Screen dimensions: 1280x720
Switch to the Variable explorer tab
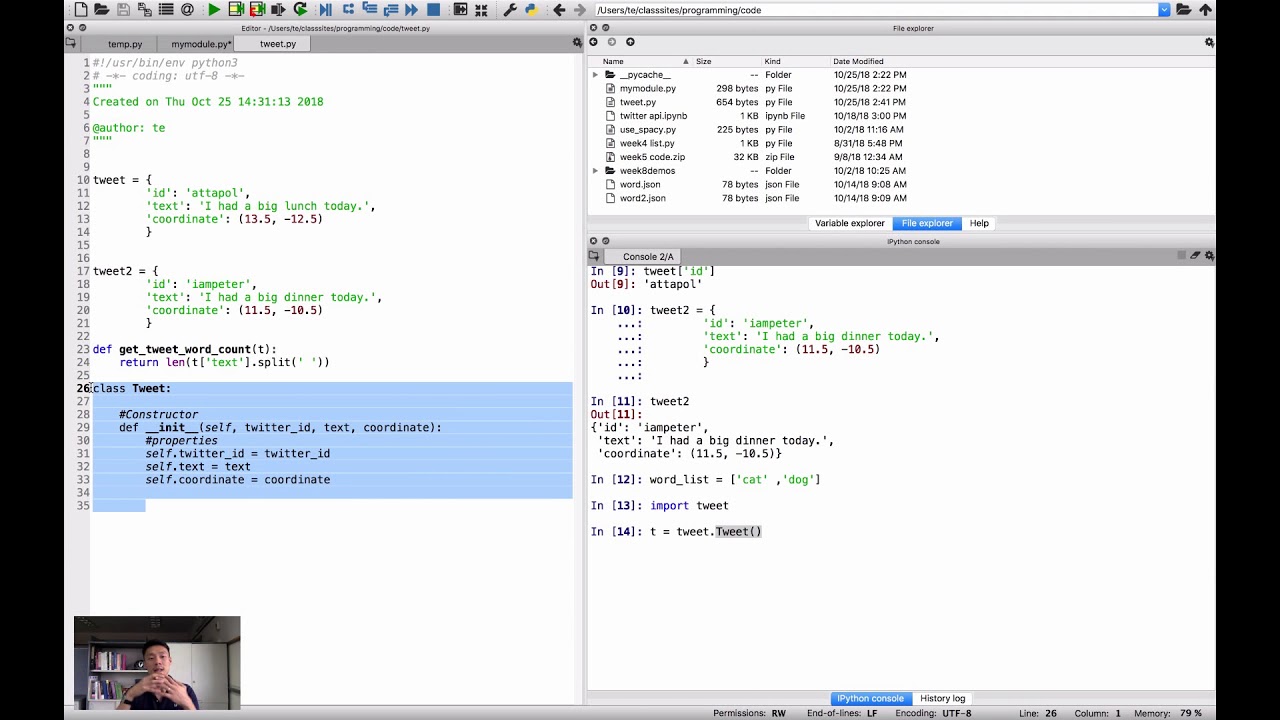point(849,223)
